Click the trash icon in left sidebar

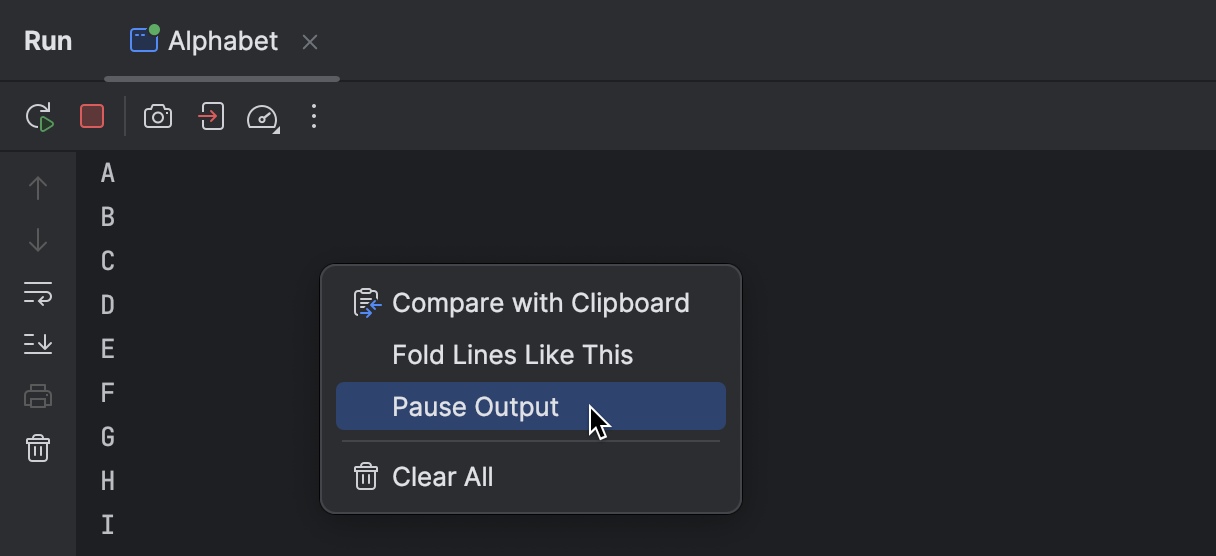pos(38,448)
